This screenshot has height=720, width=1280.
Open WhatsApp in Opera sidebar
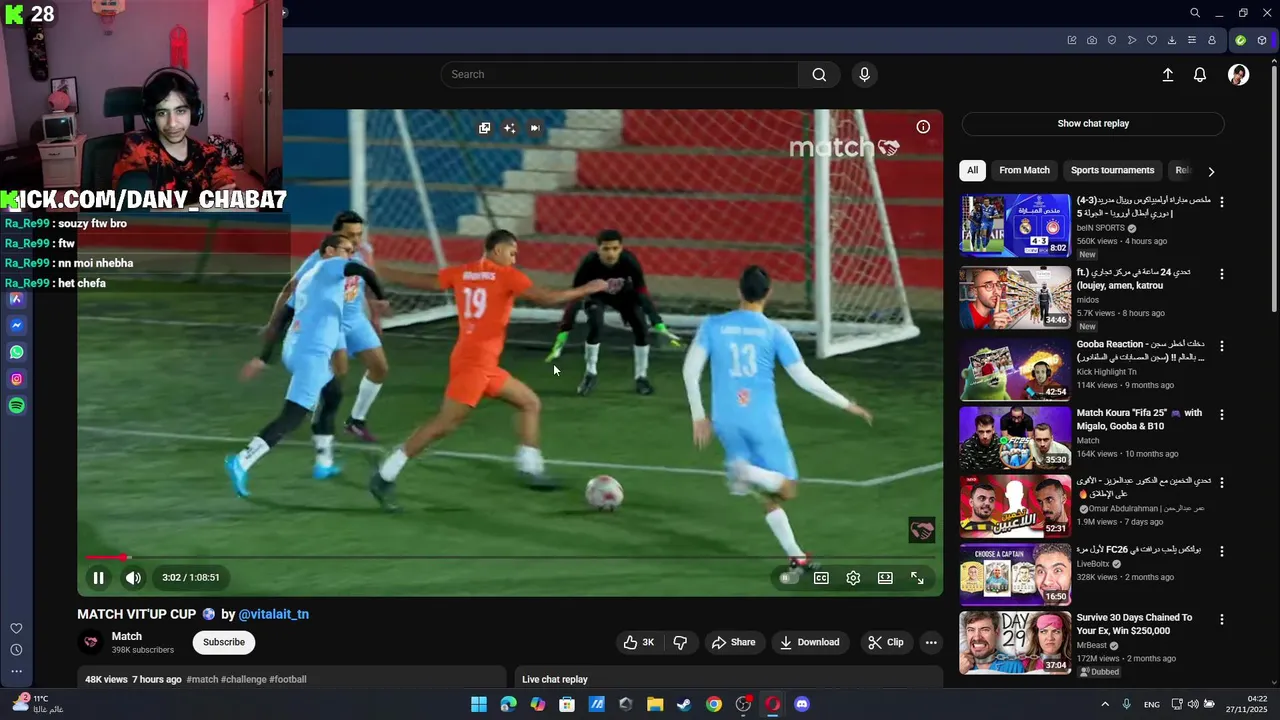pyautogui.click(x=16, y=352)
